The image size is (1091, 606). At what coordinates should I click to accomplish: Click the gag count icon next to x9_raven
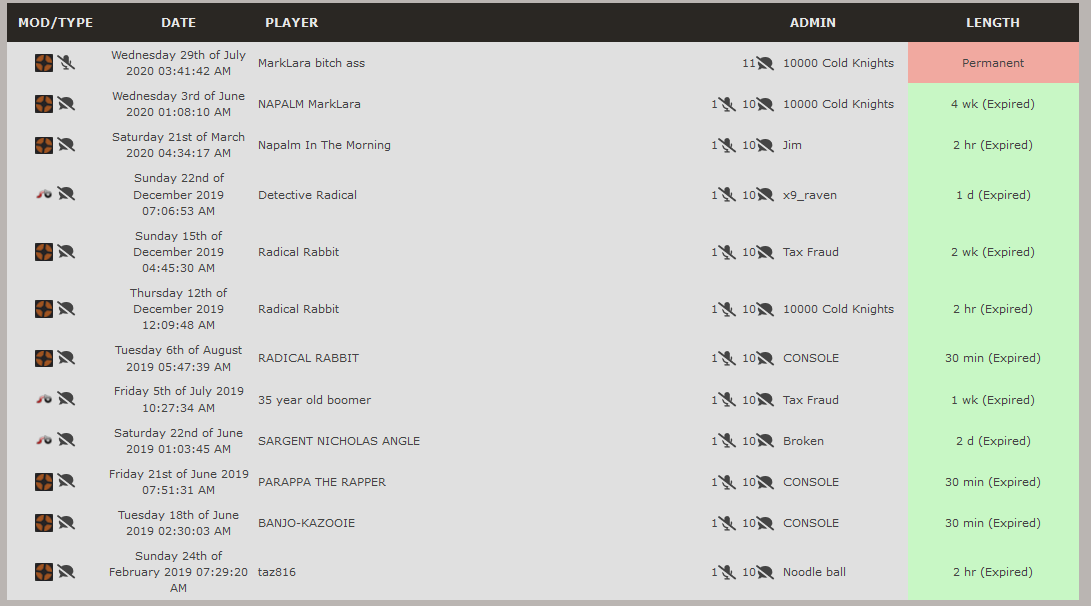(765, 195)
